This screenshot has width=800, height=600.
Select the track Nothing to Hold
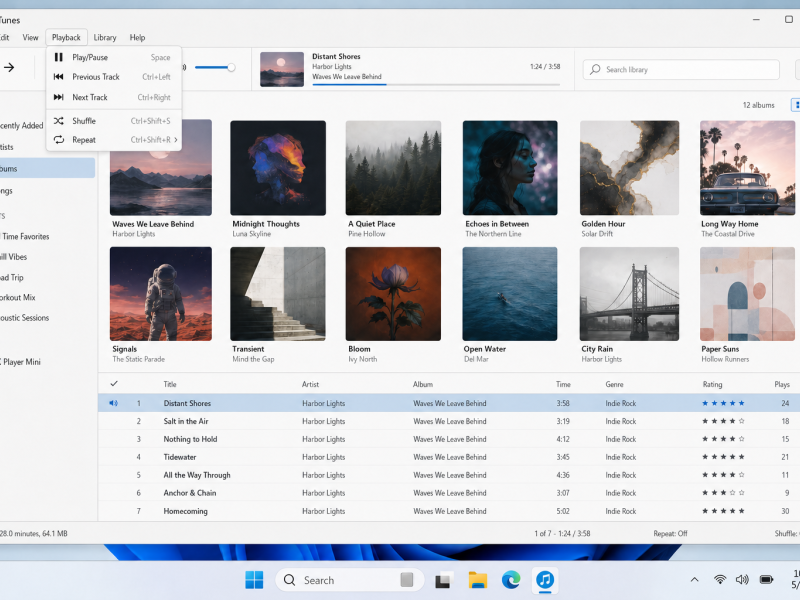[x=449, y=439]
